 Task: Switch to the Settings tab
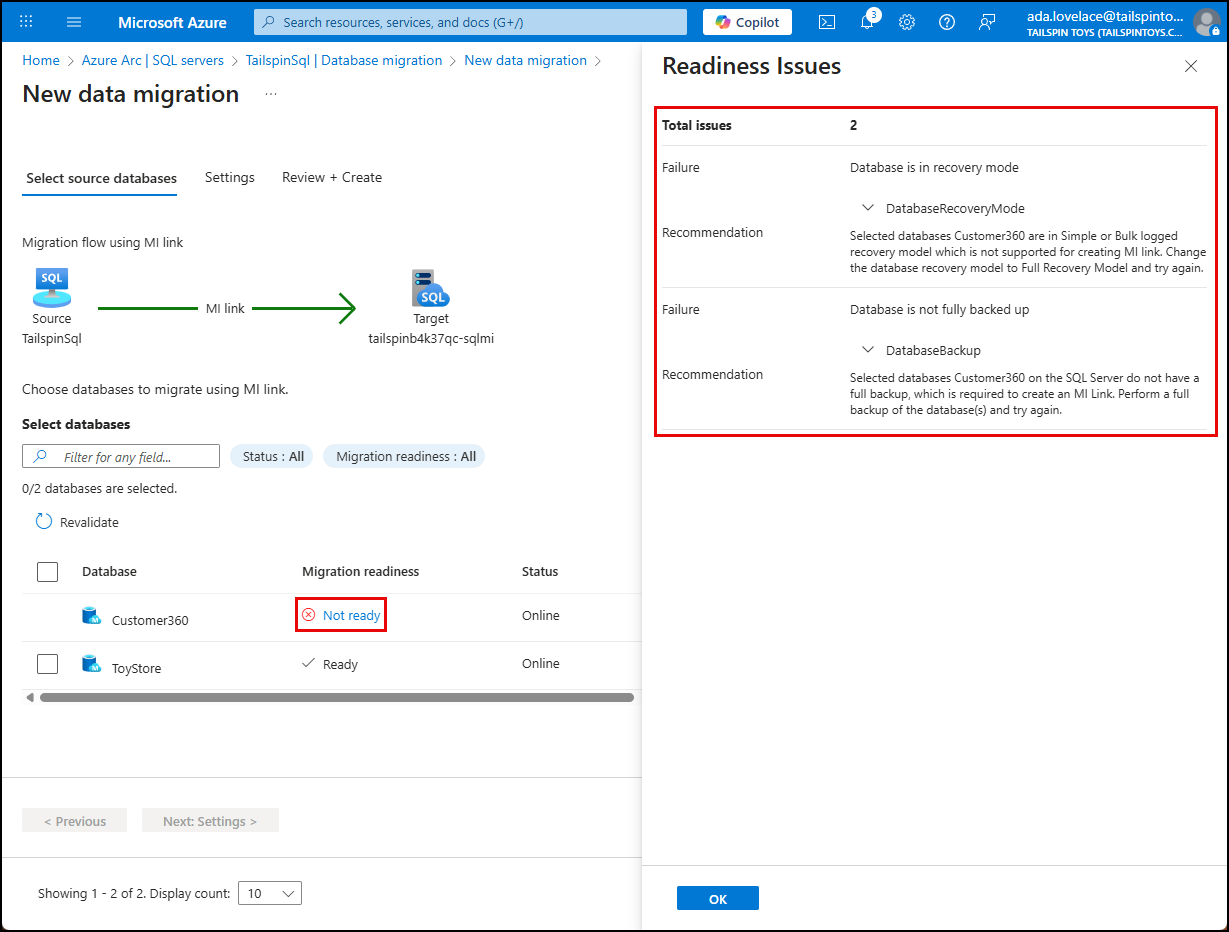229,177
